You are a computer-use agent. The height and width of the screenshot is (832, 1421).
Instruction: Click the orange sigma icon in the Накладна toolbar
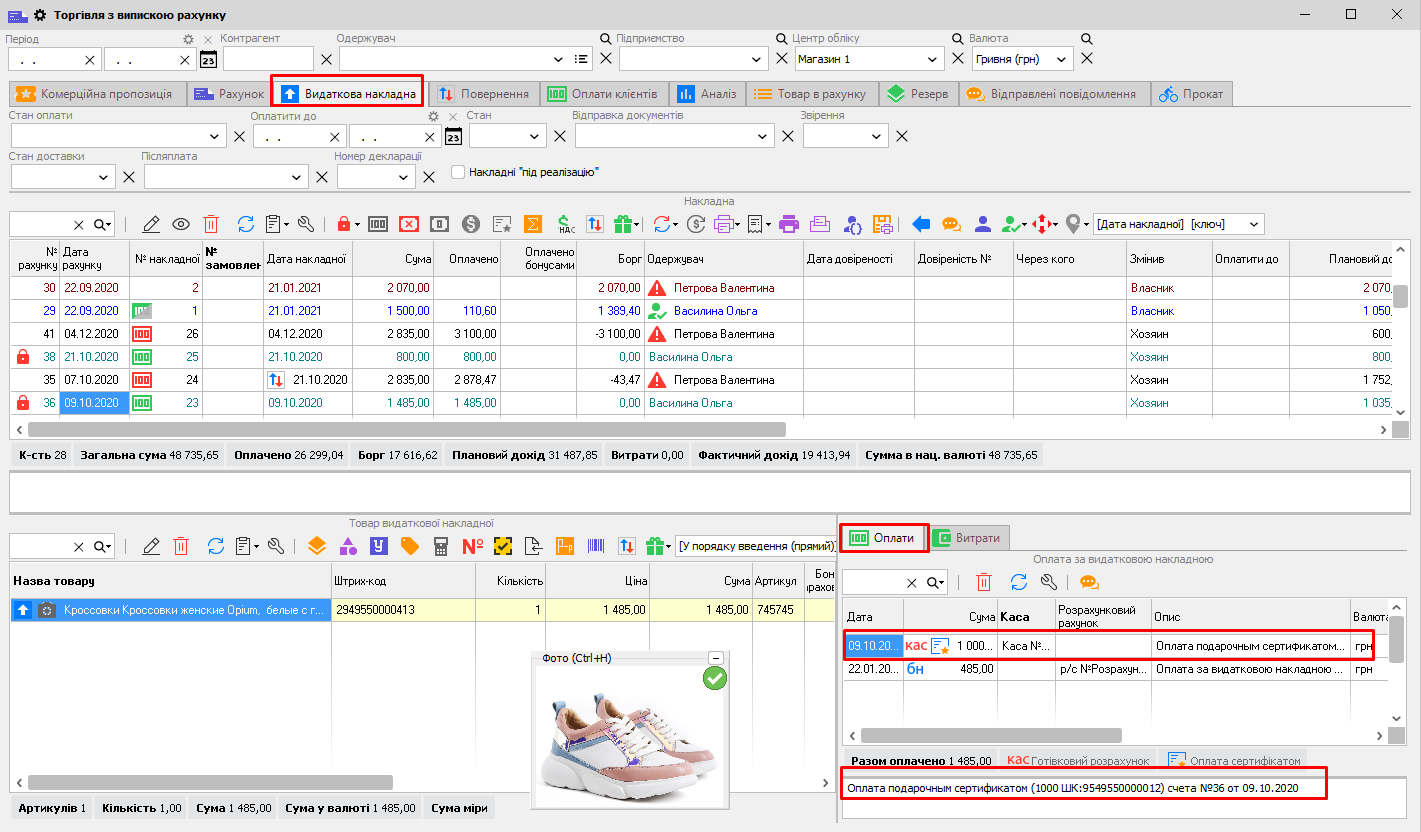533,224
